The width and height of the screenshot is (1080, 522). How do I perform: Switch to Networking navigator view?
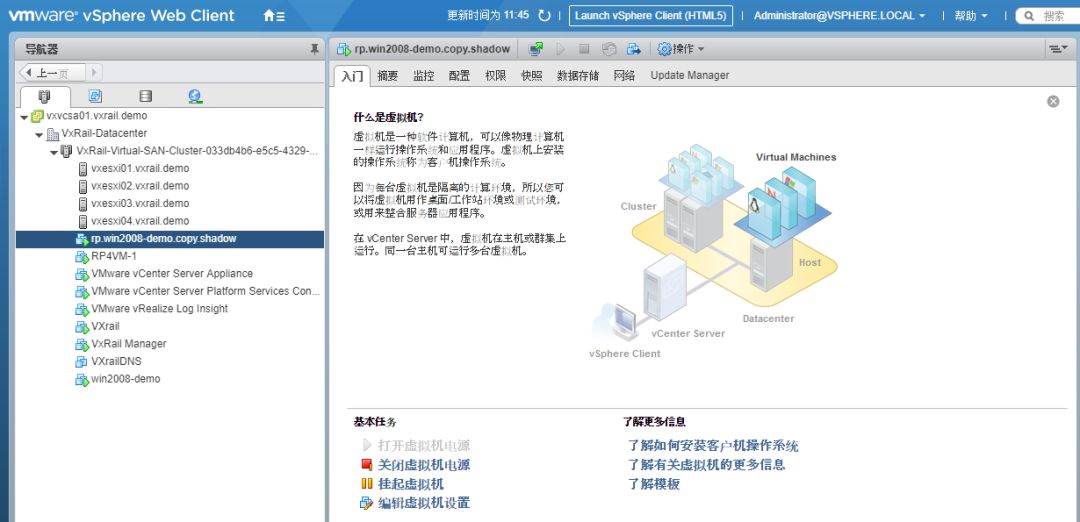tap(195, 96)
